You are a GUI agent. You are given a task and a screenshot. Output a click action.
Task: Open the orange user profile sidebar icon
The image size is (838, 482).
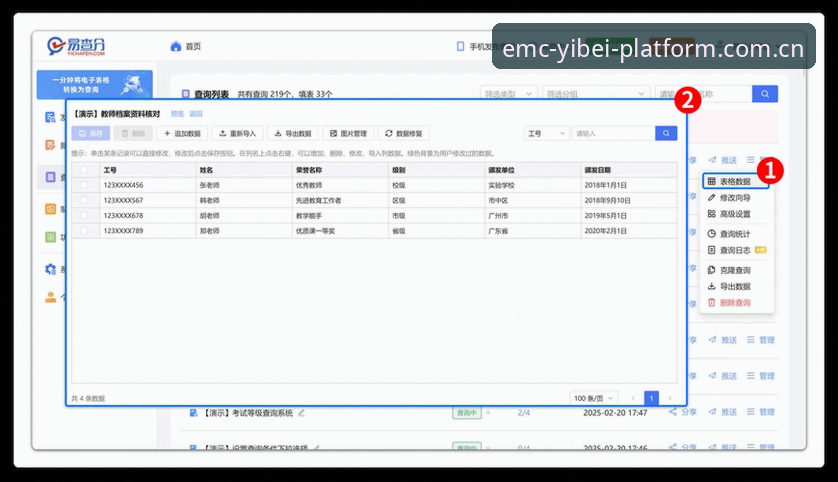point(50,297)
